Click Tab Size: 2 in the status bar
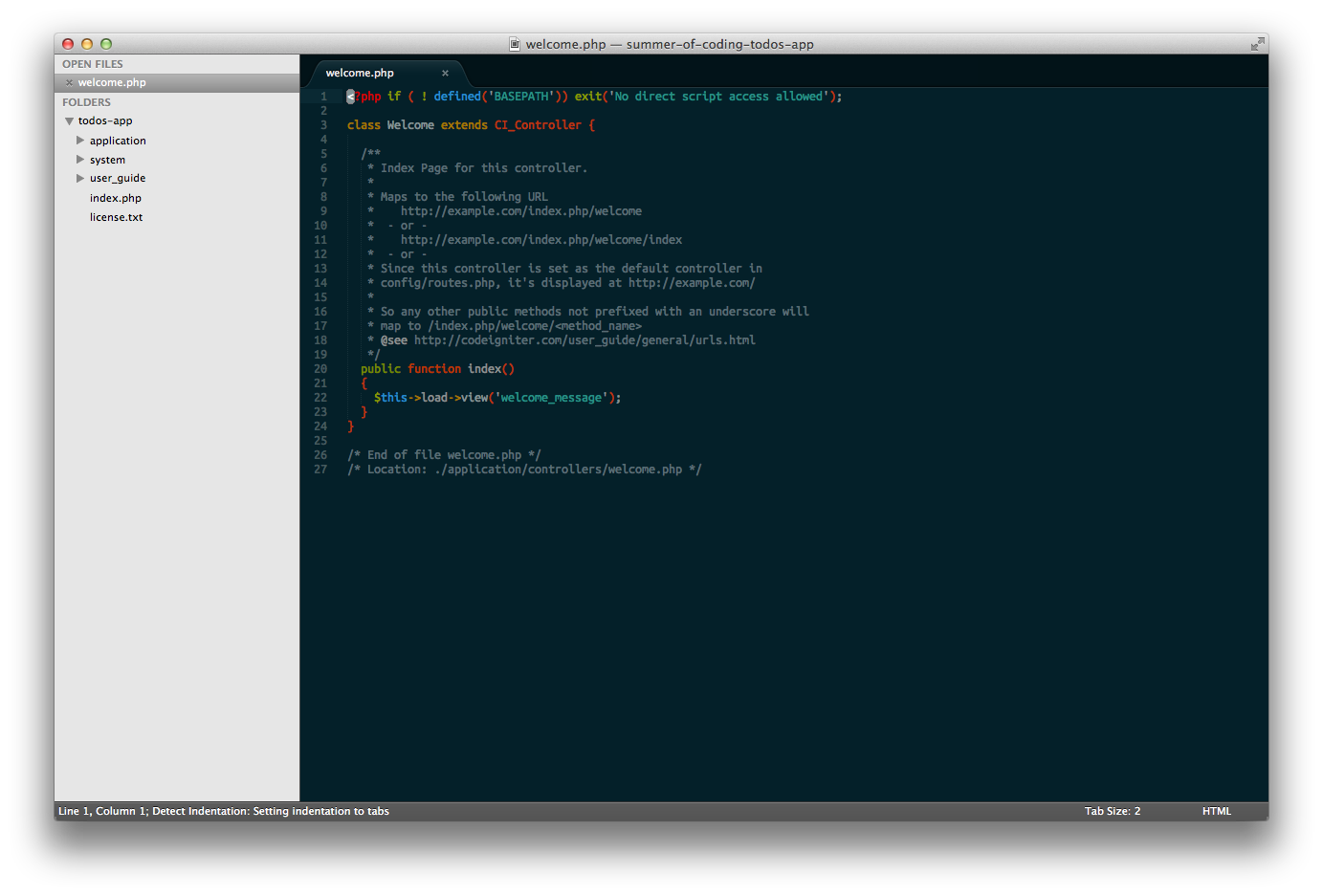The image size is (1323, 896). tap(1113, 811)
